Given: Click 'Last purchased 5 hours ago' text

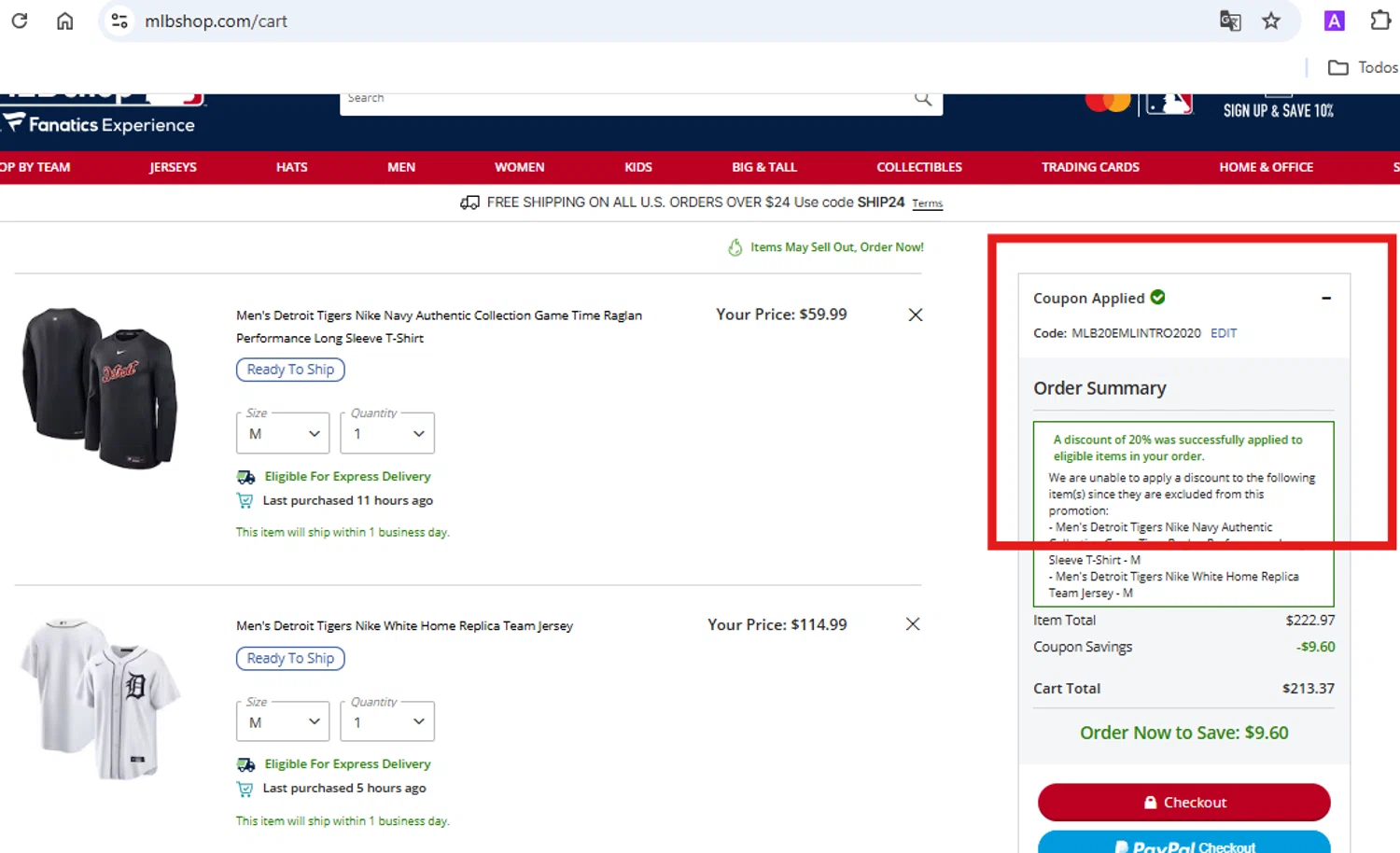Looking at the screenshot, I should tap(343, 789).
